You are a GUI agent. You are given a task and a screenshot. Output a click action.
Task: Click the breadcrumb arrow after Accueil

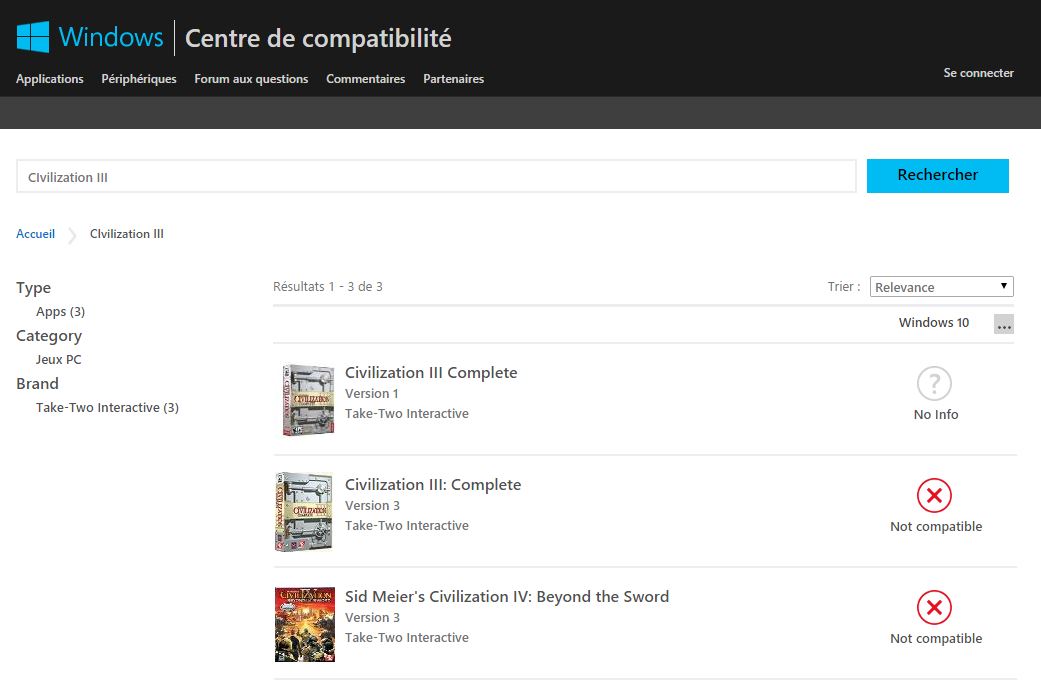point(71,234)
